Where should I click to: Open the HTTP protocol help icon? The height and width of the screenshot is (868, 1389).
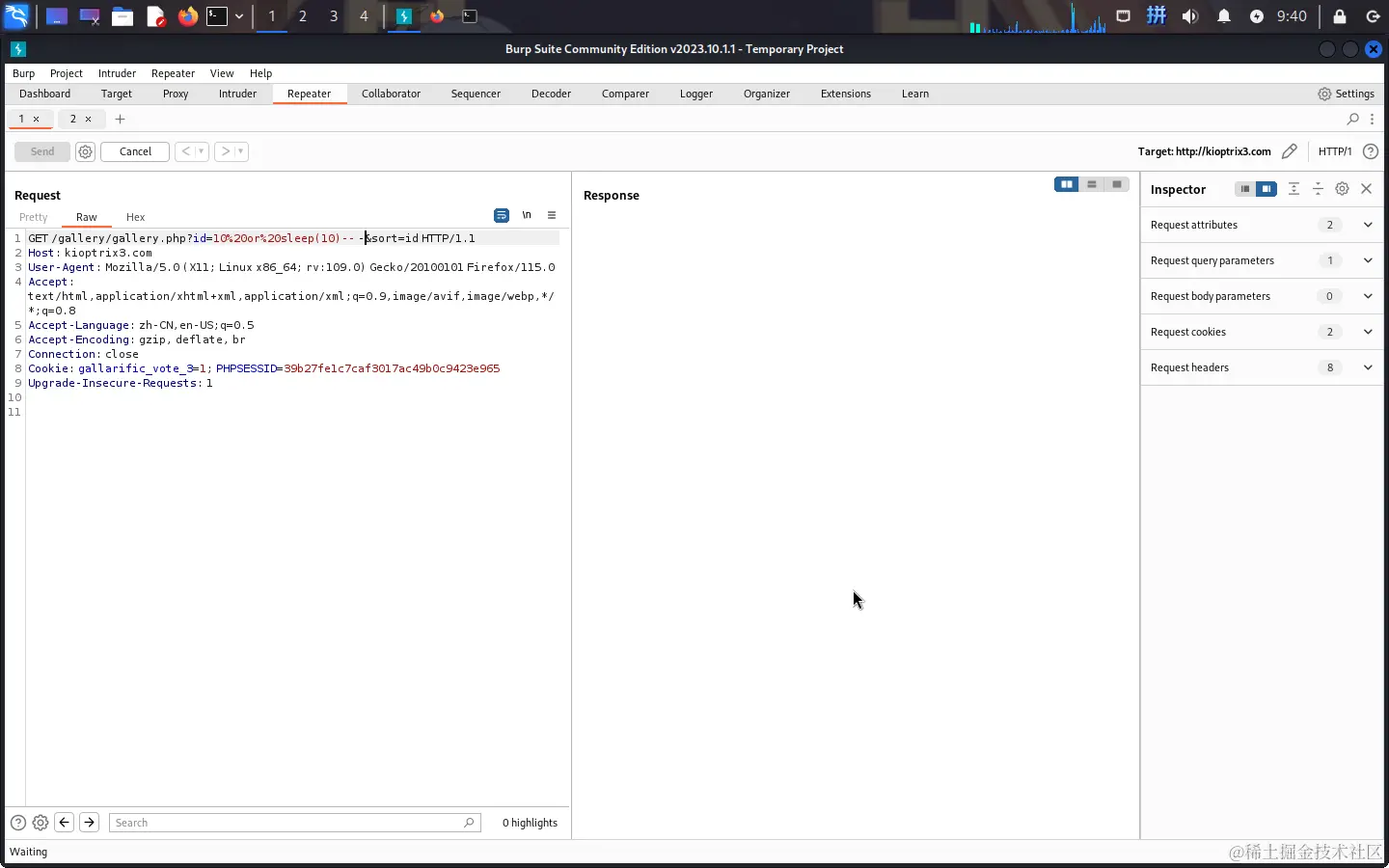coord(1371,151)
